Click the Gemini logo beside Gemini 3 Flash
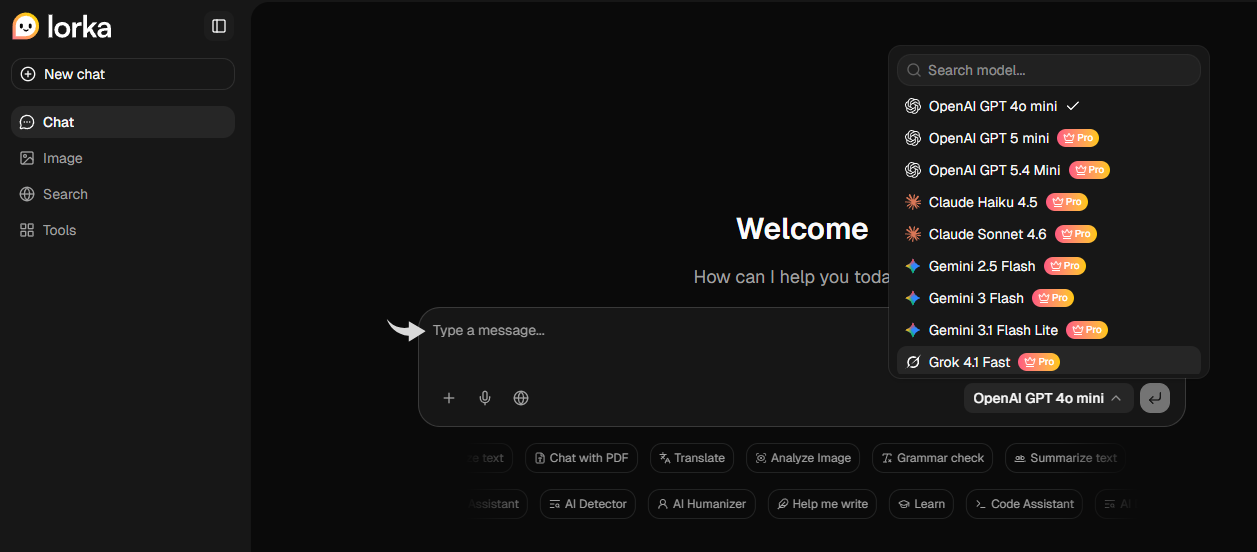 pos(913,298)
